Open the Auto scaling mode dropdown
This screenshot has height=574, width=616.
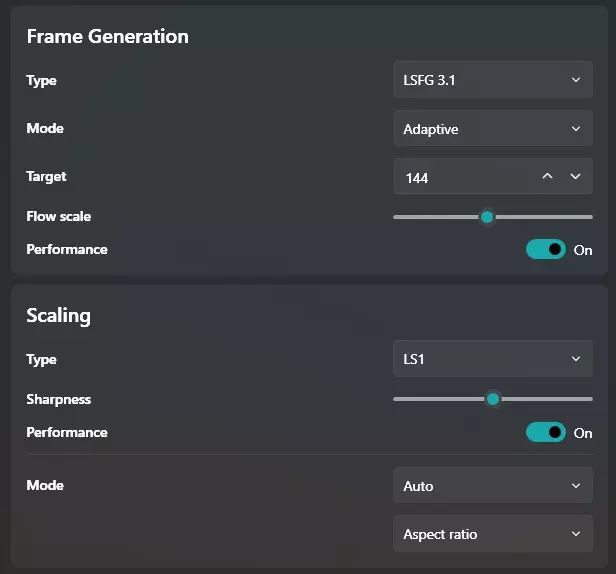coord(492,486)
